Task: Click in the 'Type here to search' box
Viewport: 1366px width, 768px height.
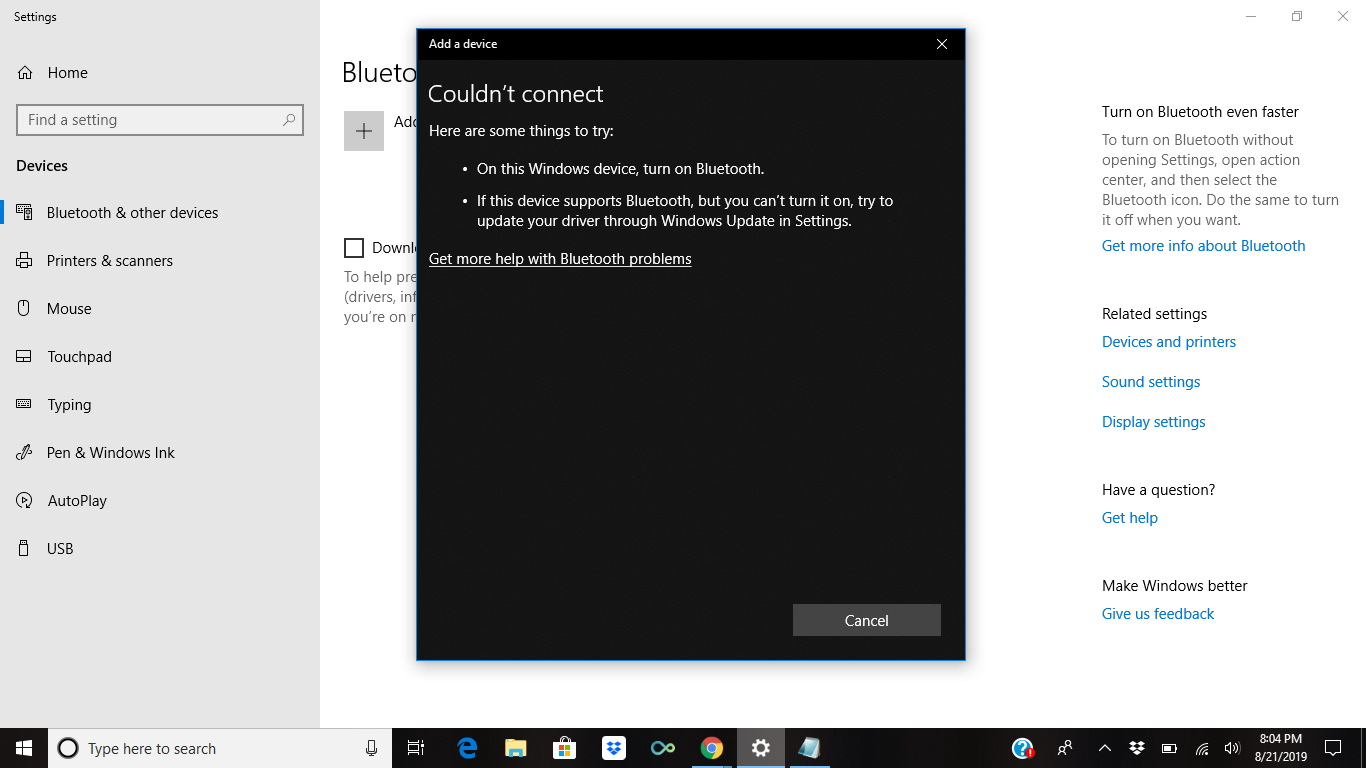Action: 220,748
